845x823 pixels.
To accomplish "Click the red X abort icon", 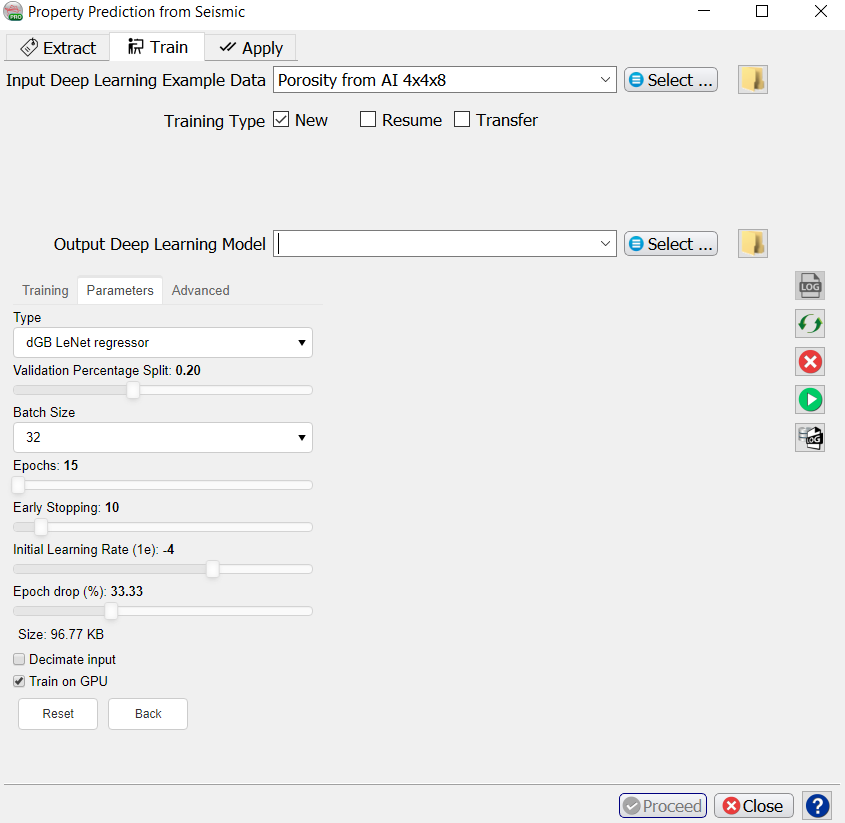I will tap(810, 362).
